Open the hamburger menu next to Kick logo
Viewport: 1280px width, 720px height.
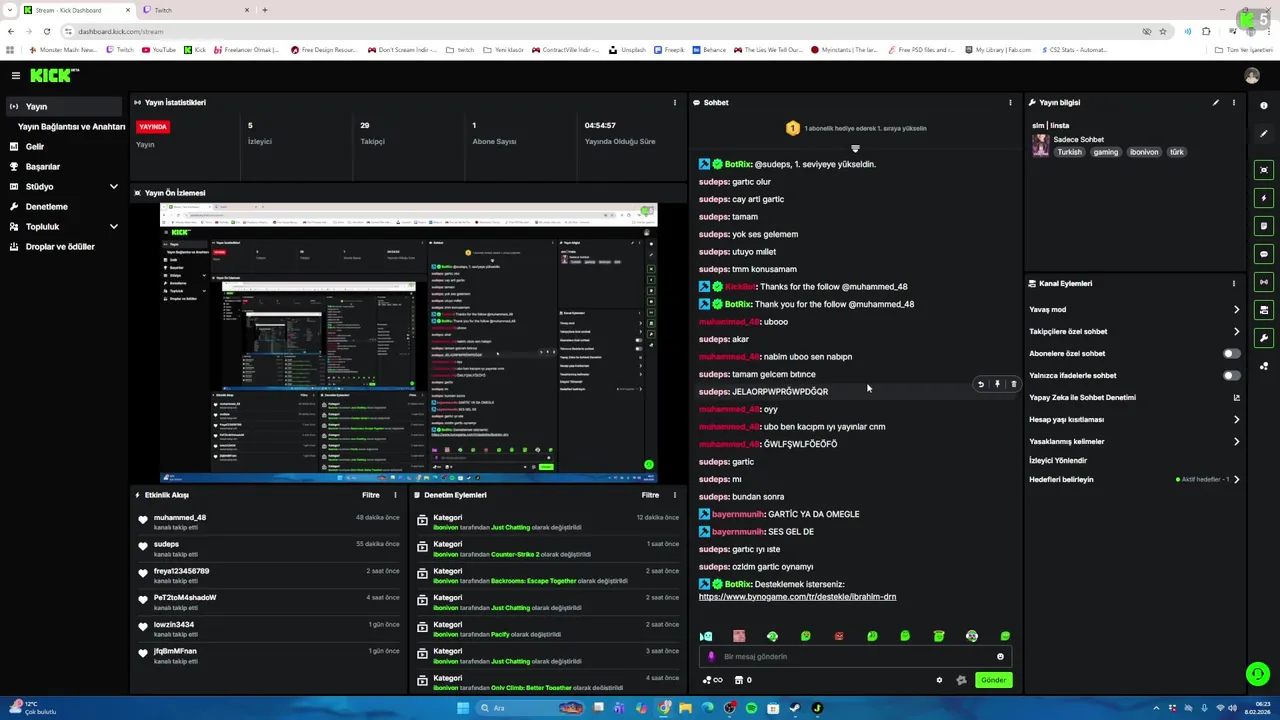point(16,75)
